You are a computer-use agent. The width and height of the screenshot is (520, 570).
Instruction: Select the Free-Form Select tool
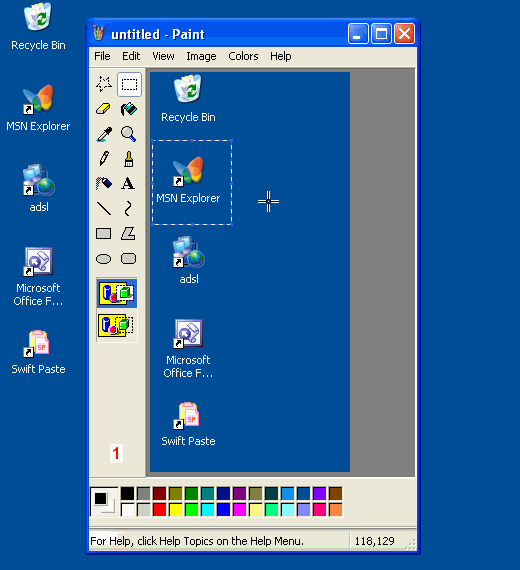(104, 84)
